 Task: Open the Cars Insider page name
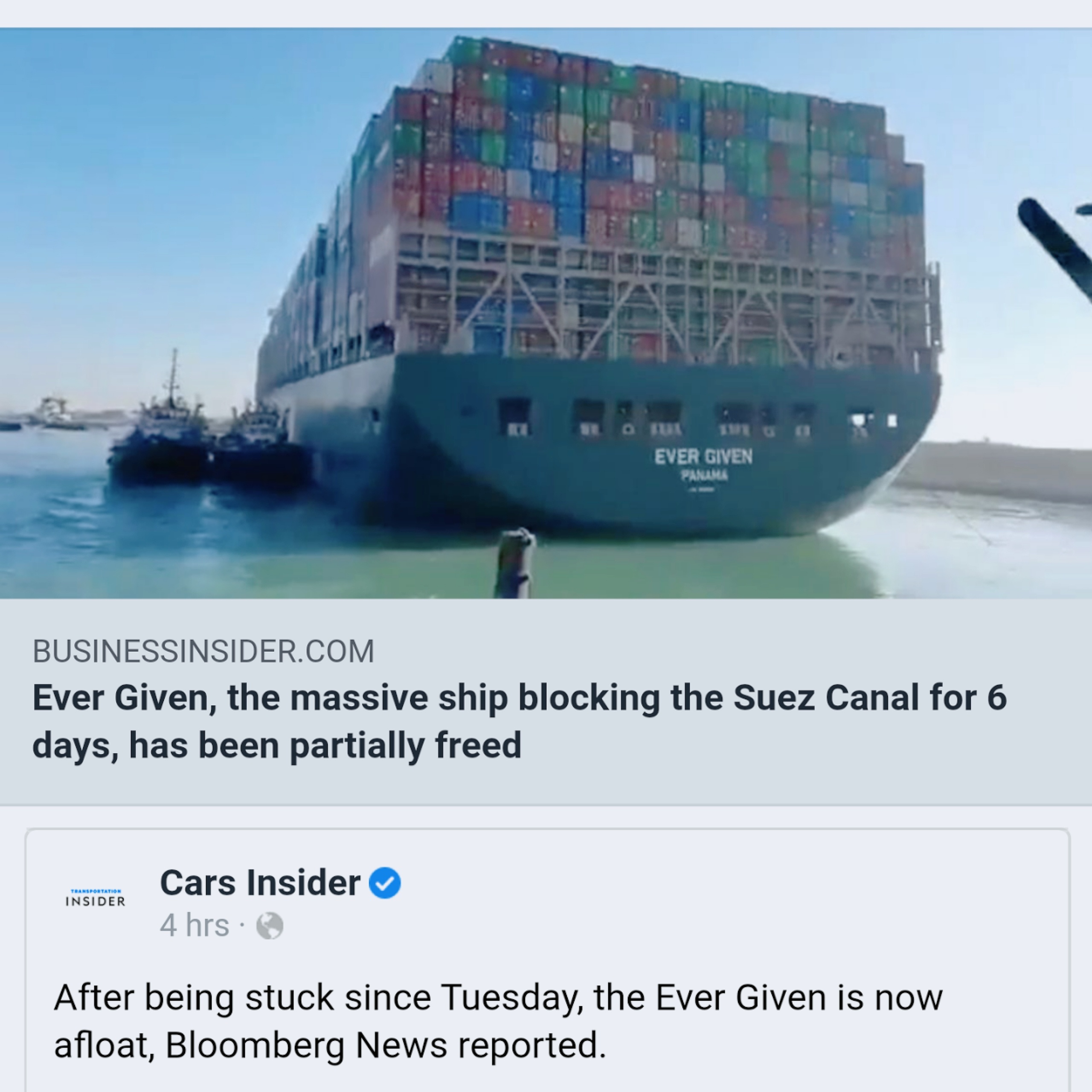click(x=260, y=882)
